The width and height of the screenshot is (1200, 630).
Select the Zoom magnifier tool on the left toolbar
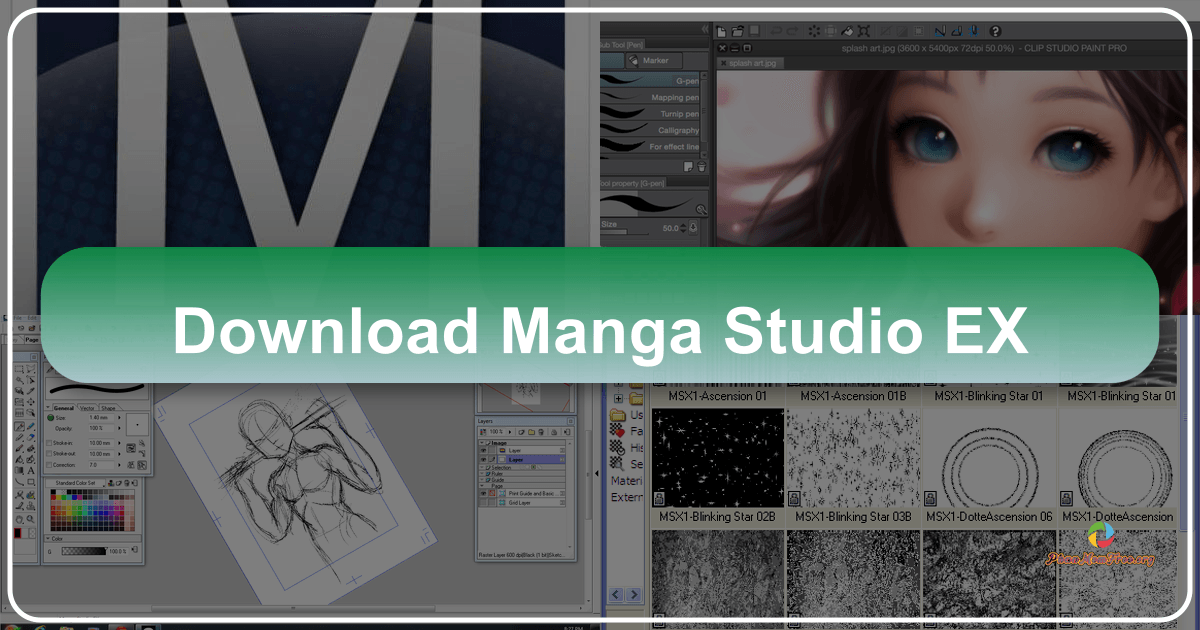pos(28,516)
